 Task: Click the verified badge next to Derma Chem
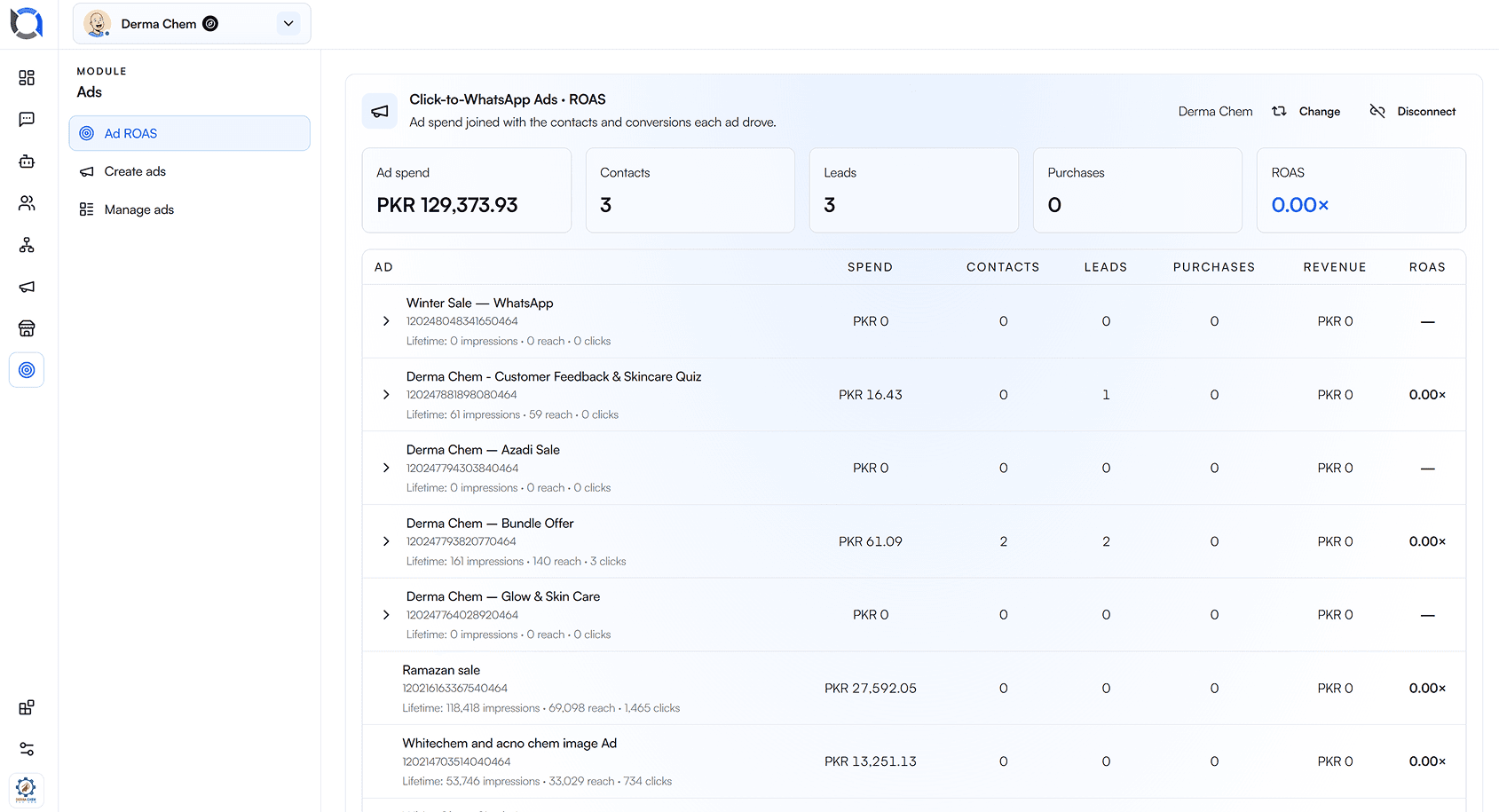(x=210, y=24)
